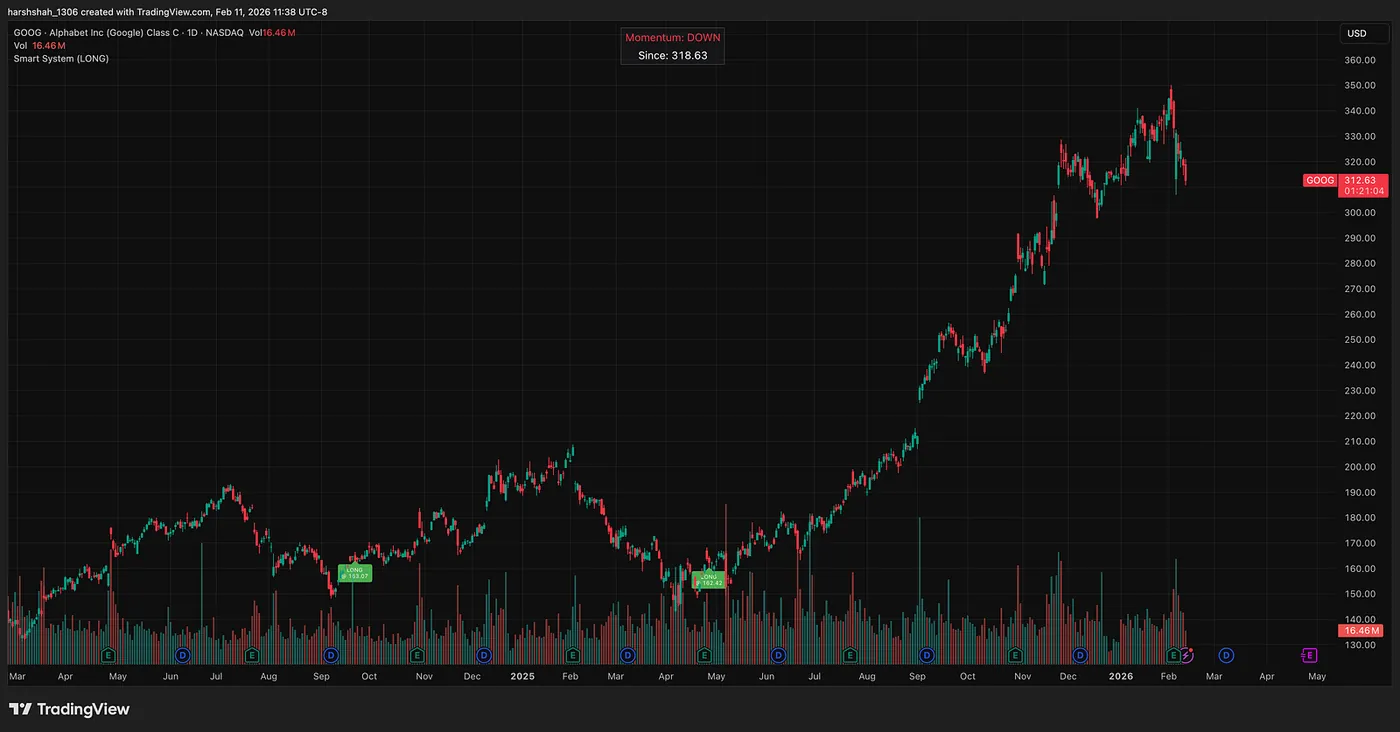Screen dimensions: 1400x732
Task: Click the 2026 year label on time axis
Action: [x=1122, y=677]
